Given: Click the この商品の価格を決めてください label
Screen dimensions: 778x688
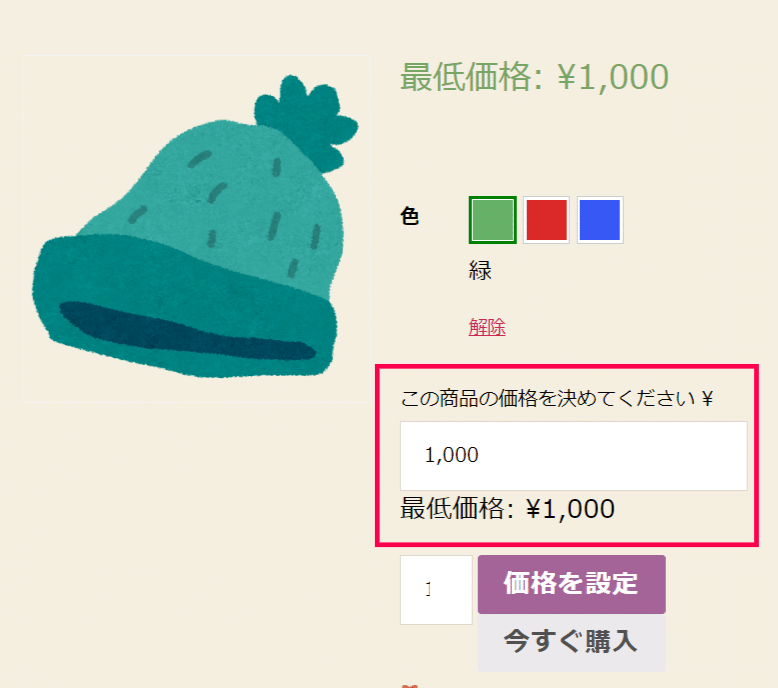Looking at the screenshot, I should (548, 398).
